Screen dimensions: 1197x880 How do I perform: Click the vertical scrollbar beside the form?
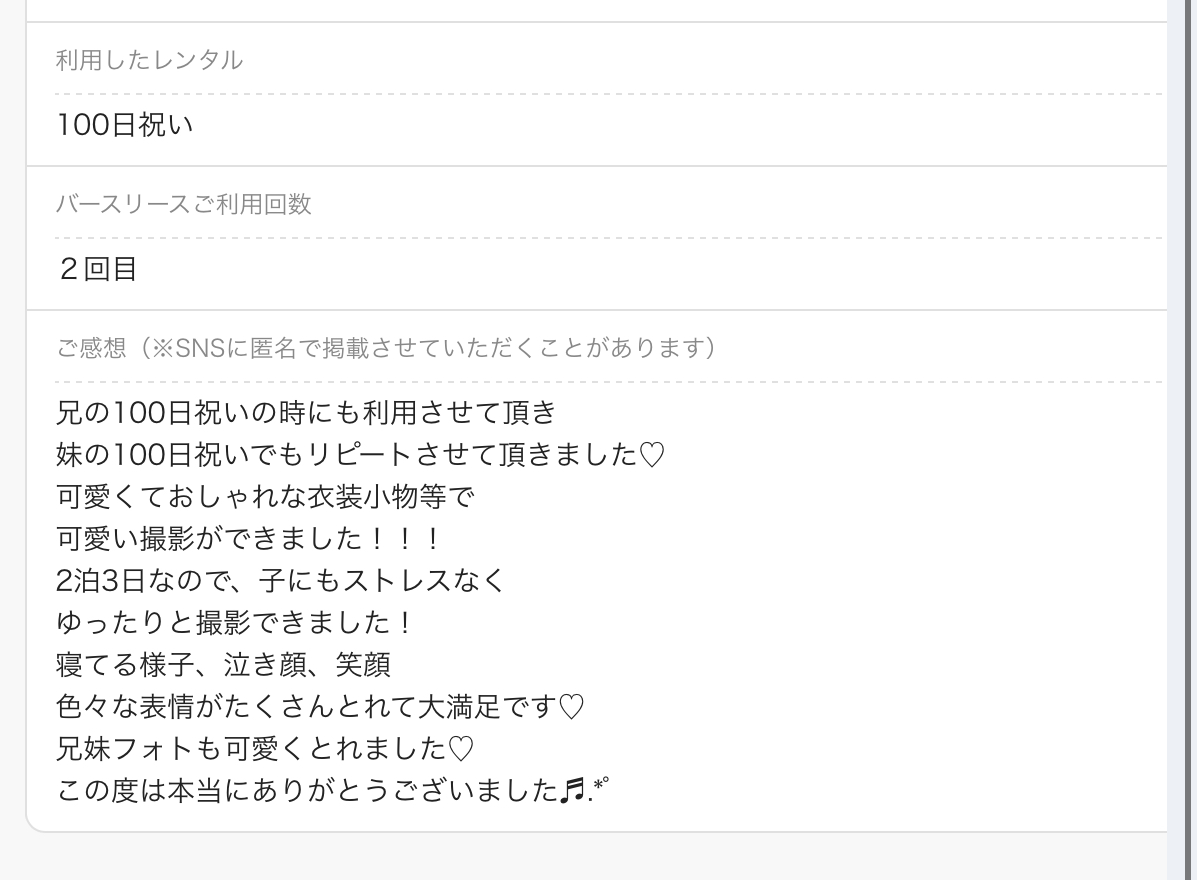[x=1180, y=440]
